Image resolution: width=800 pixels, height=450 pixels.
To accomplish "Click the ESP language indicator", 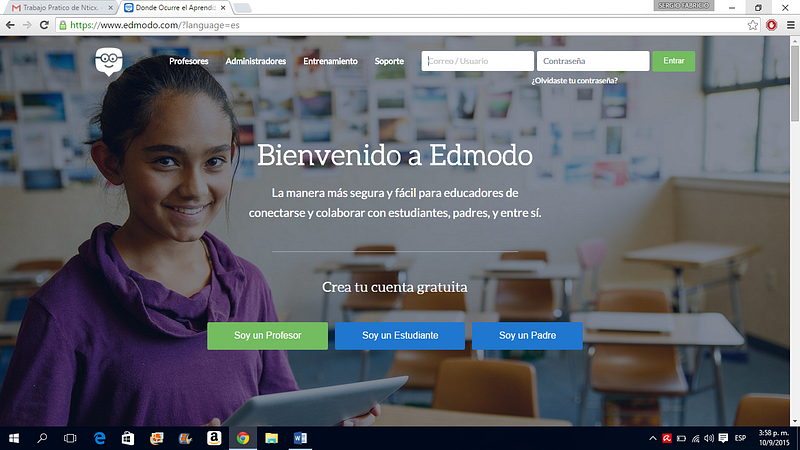I will click(740, 438).
